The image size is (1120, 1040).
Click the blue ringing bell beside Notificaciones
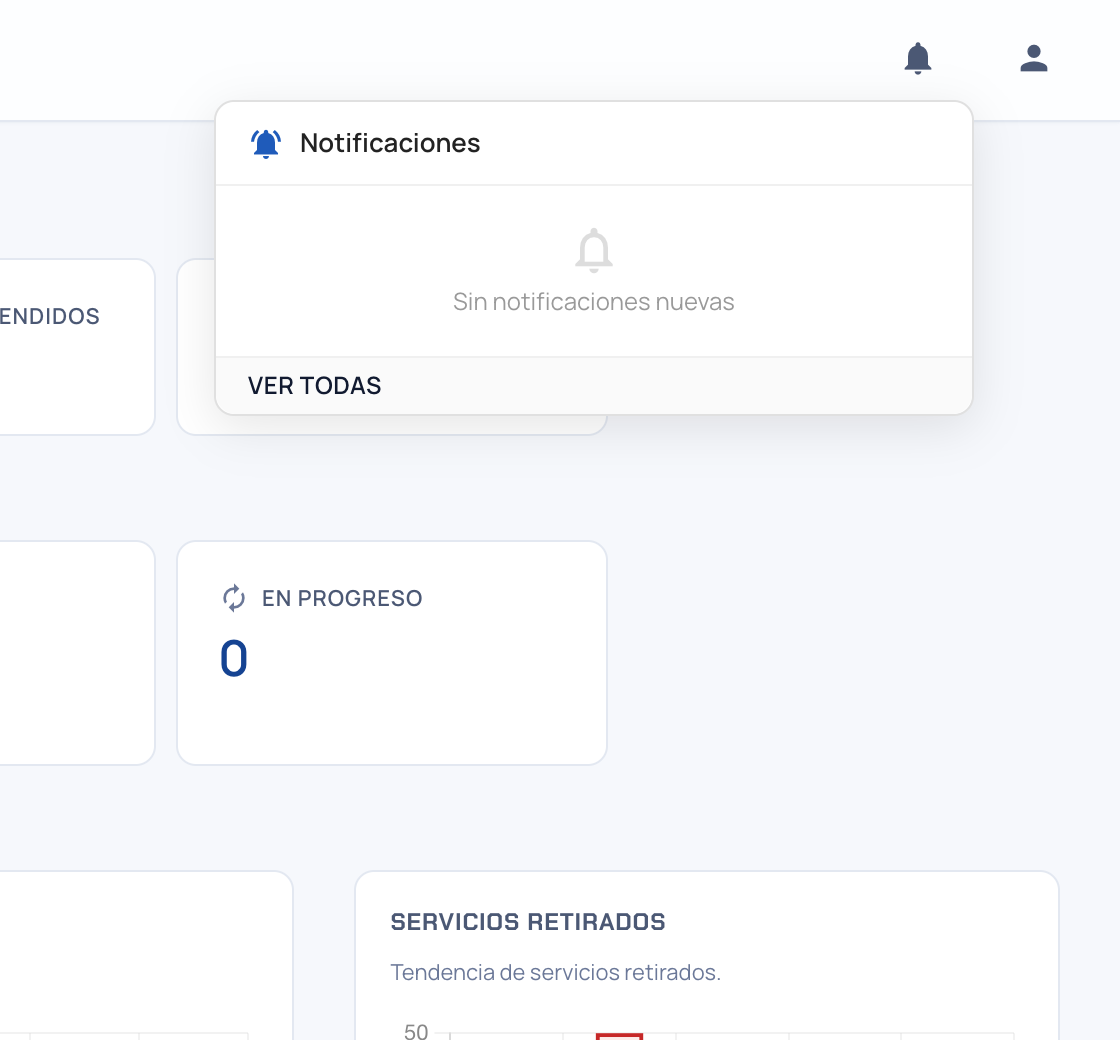(x=266, y=144)
